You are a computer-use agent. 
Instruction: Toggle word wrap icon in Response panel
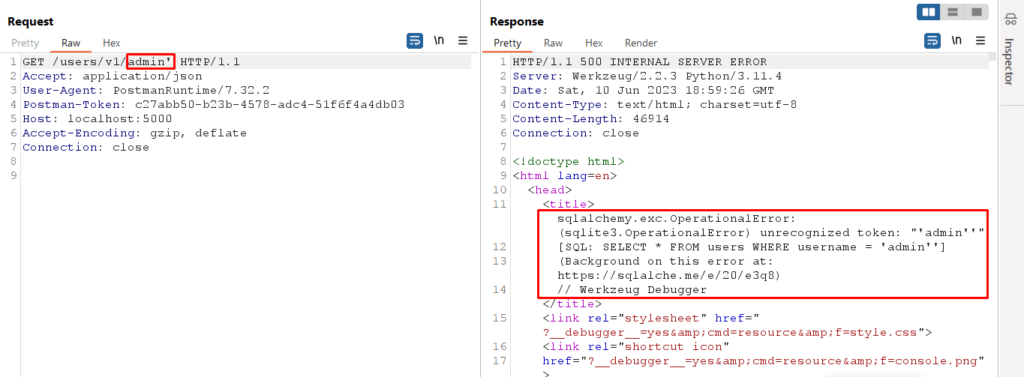(932, 41)
